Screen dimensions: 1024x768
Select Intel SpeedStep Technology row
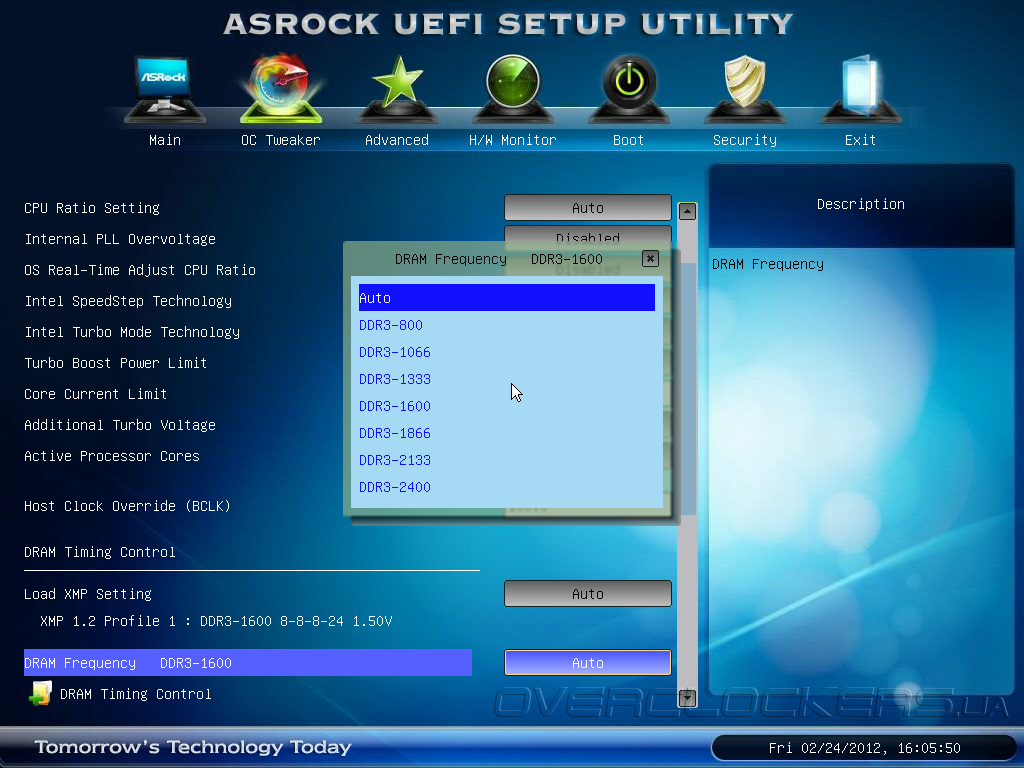pos(128,301)
